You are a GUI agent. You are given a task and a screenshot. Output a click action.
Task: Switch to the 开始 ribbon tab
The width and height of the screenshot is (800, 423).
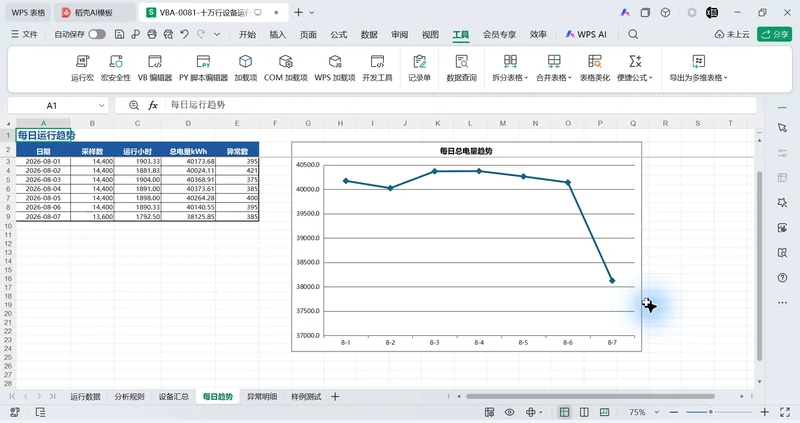[x=247, y=34]
